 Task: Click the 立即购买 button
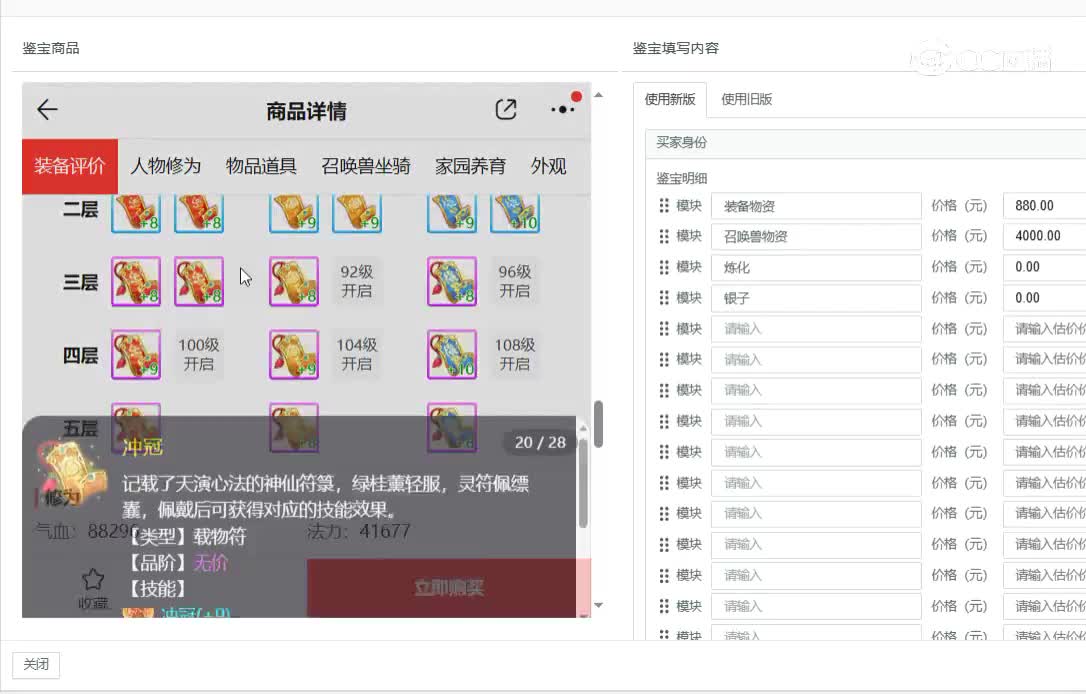pos(449,588)
